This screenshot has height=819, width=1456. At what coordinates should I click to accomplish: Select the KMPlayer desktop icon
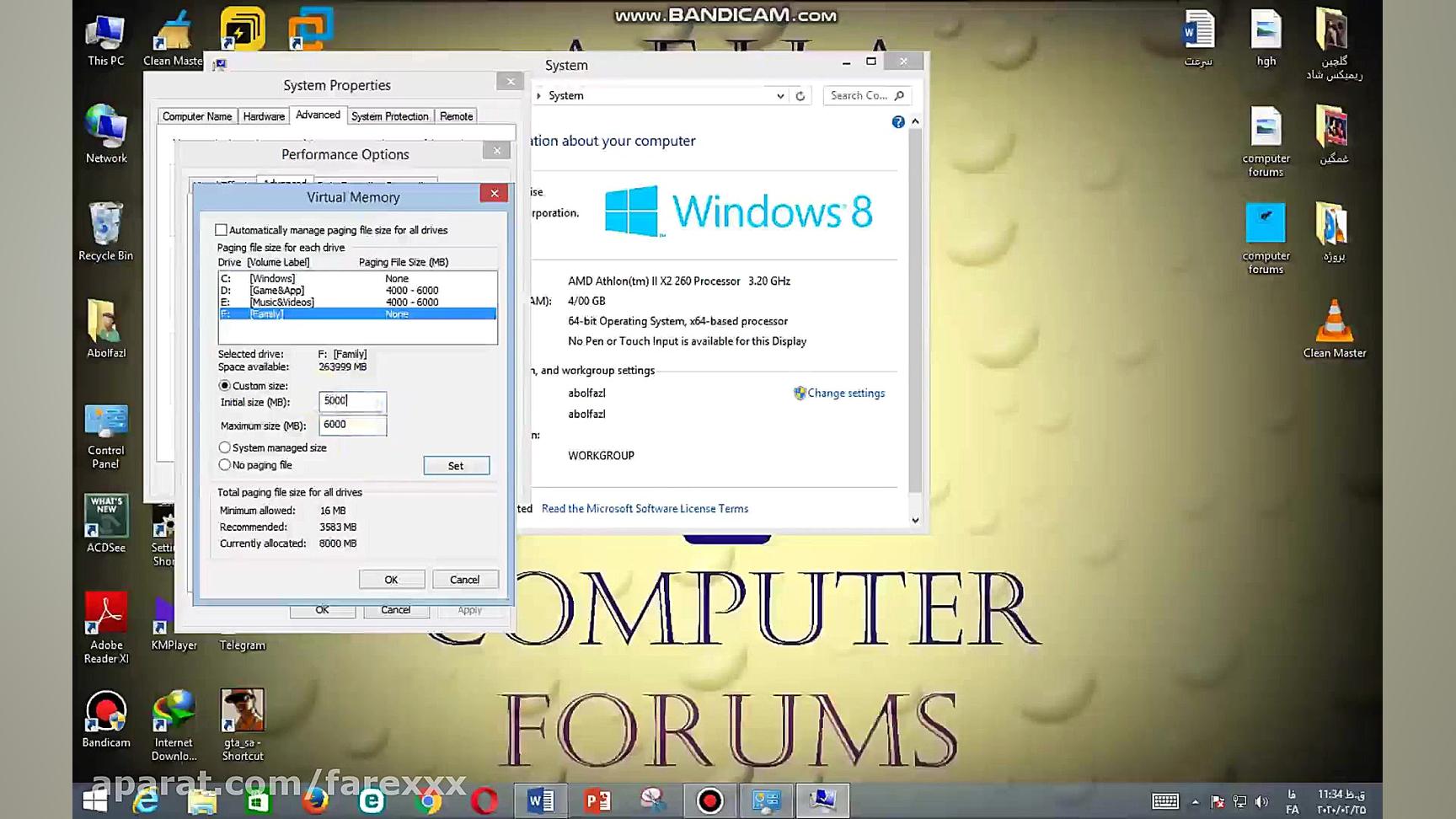tap(174, 623)
